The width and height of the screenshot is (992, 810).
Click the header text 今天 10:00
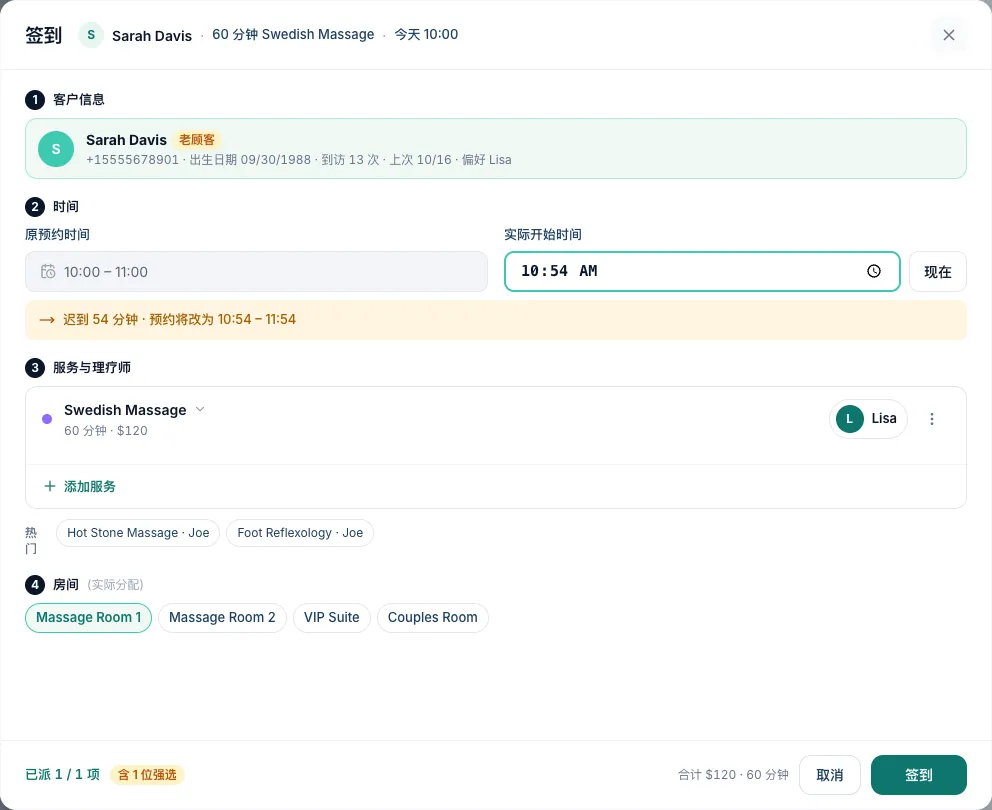[x=426, y=34]
